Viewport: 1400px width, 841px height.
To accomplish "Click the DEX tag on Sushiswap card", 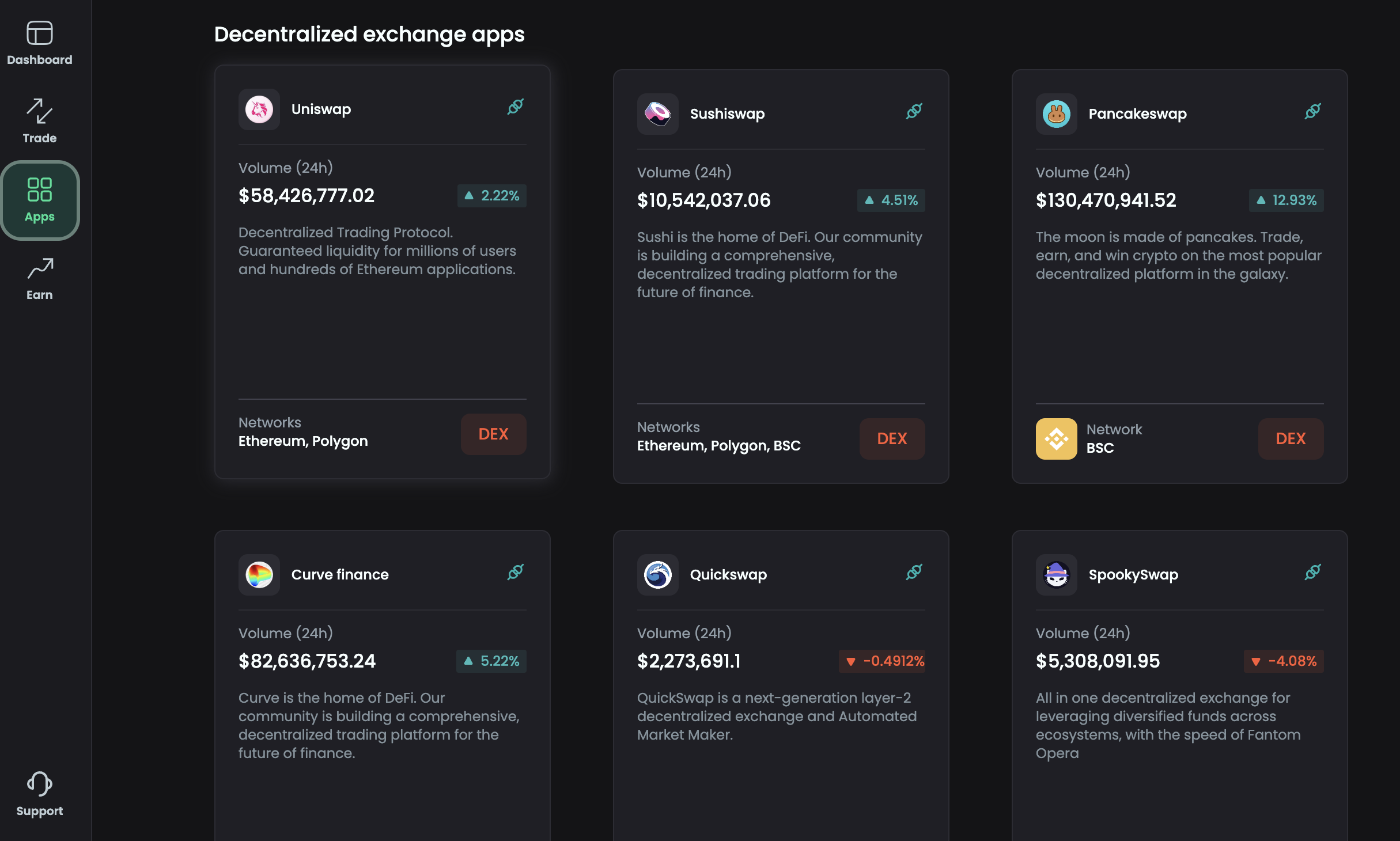I will click(892, 438).
